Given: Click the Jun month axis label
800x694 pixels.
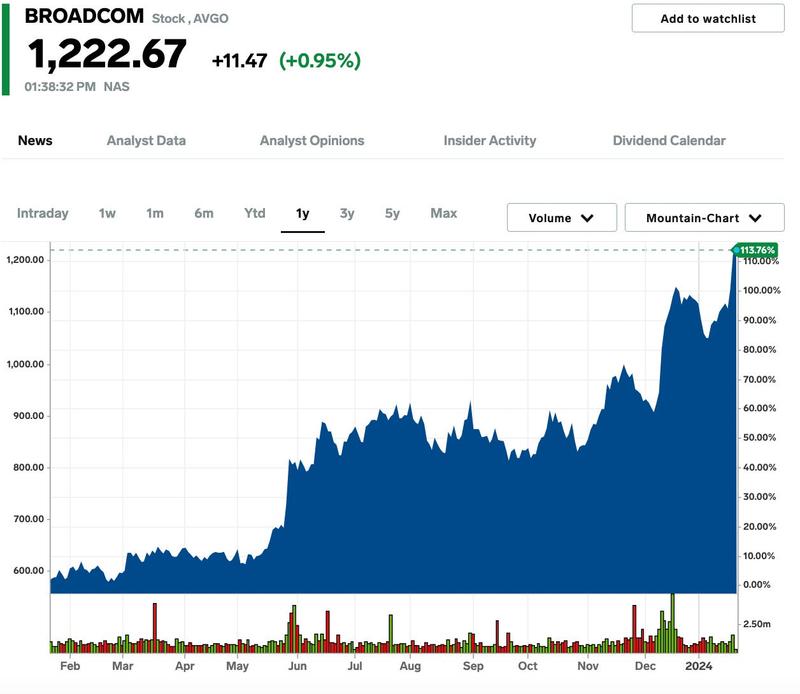Looking at the screenshot, I should tap(297, 666).
